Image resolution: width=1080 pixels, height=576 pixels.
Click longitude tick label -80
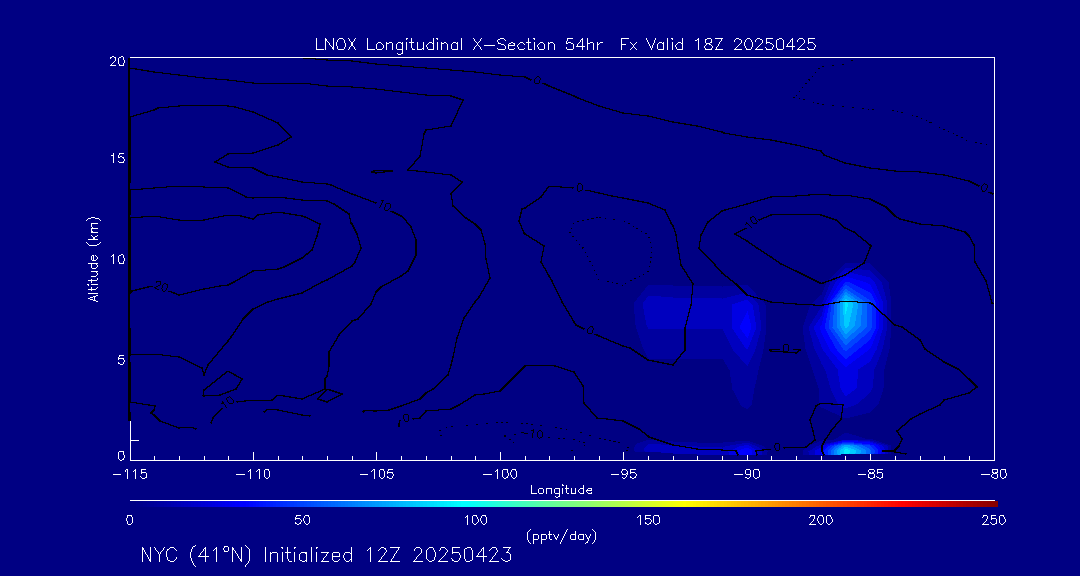click(993, 475)
